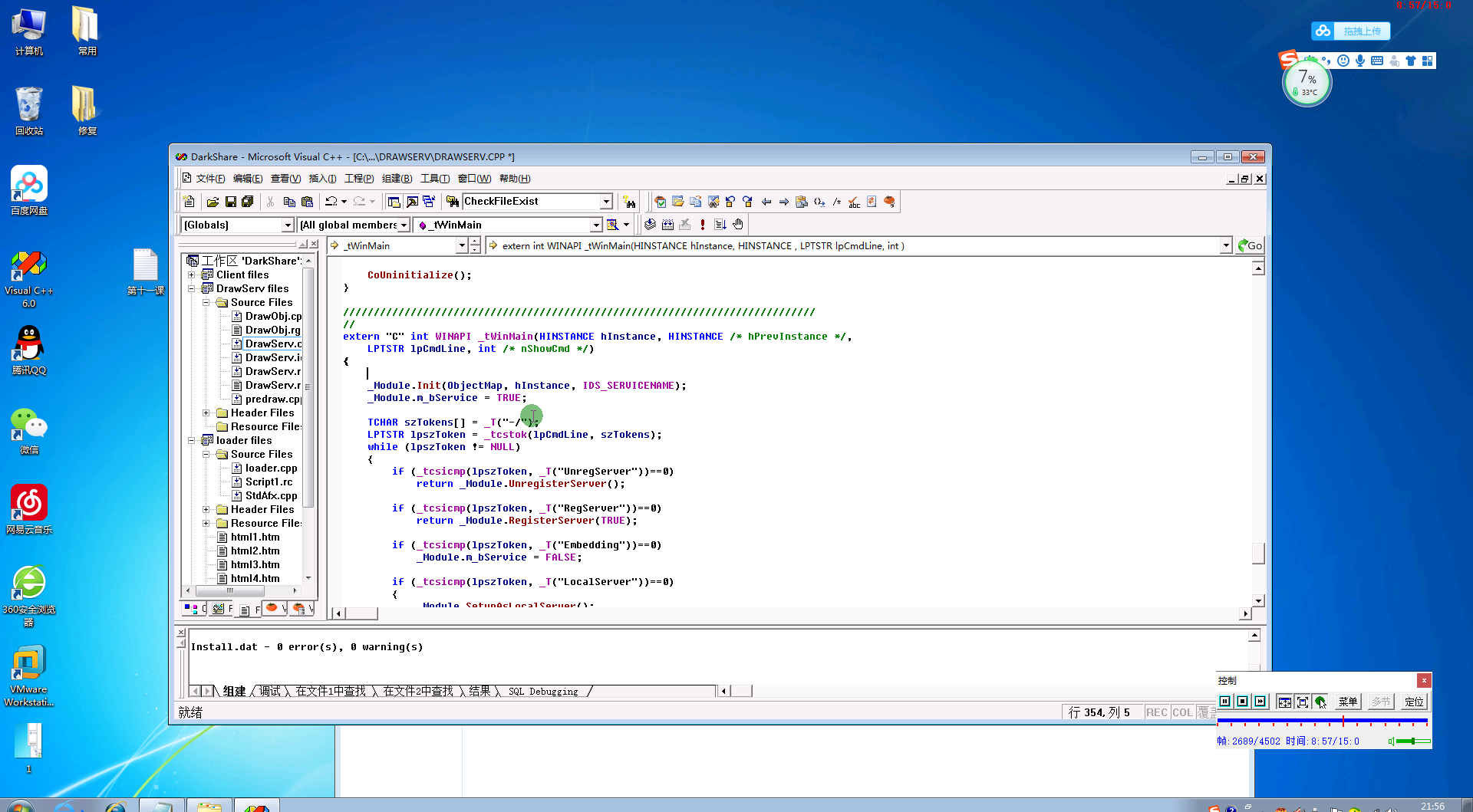Screen dimensions: 1473x812
Task: Click the Compile icon on build toolbar
Action: point(650,225)
